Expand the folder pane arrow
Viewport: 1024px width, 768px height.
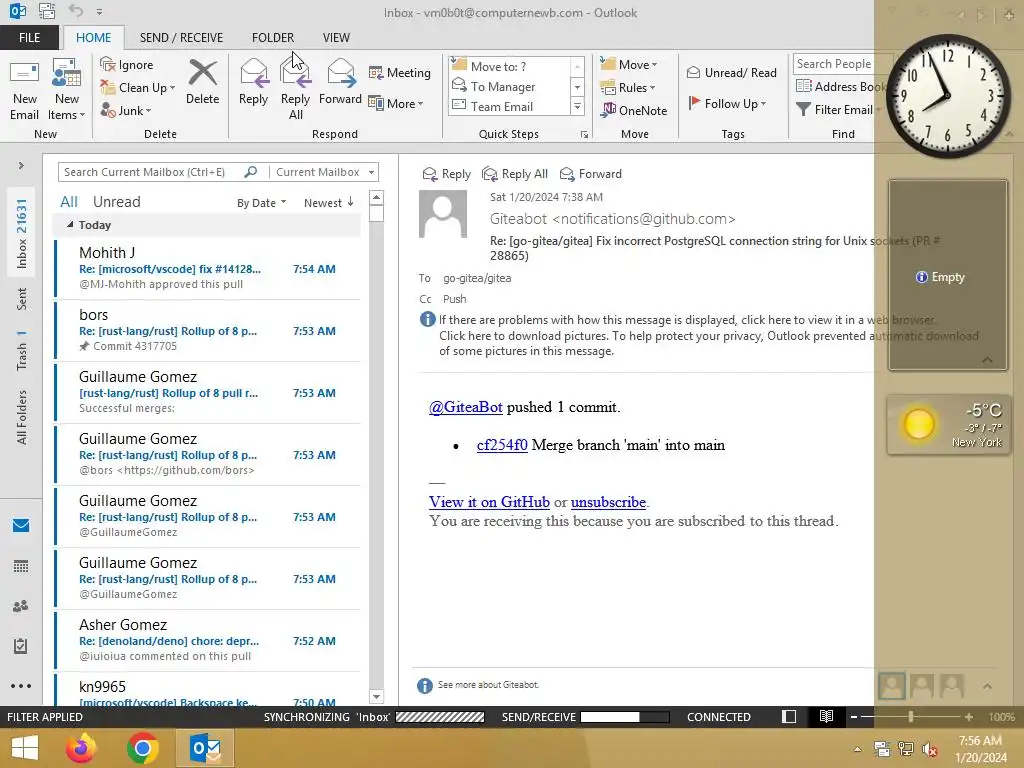coord(21,166)
